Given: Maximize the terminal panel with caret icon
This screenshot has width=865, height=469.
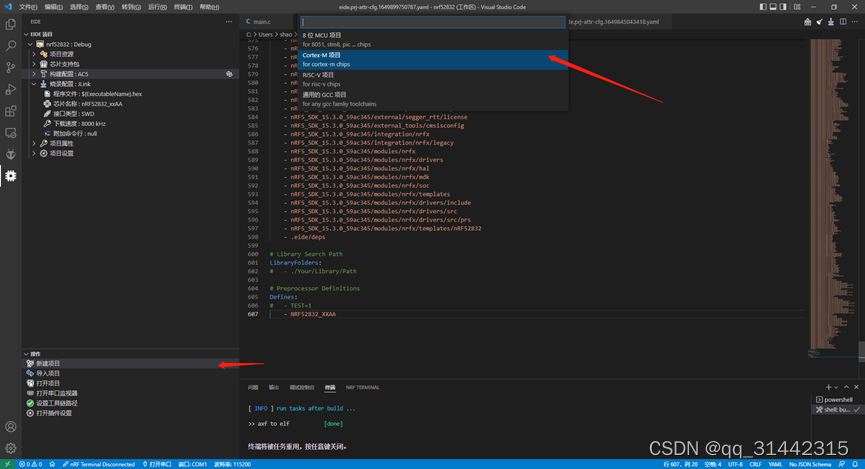Looking at the screenshot, I should (x=846, y=387).
